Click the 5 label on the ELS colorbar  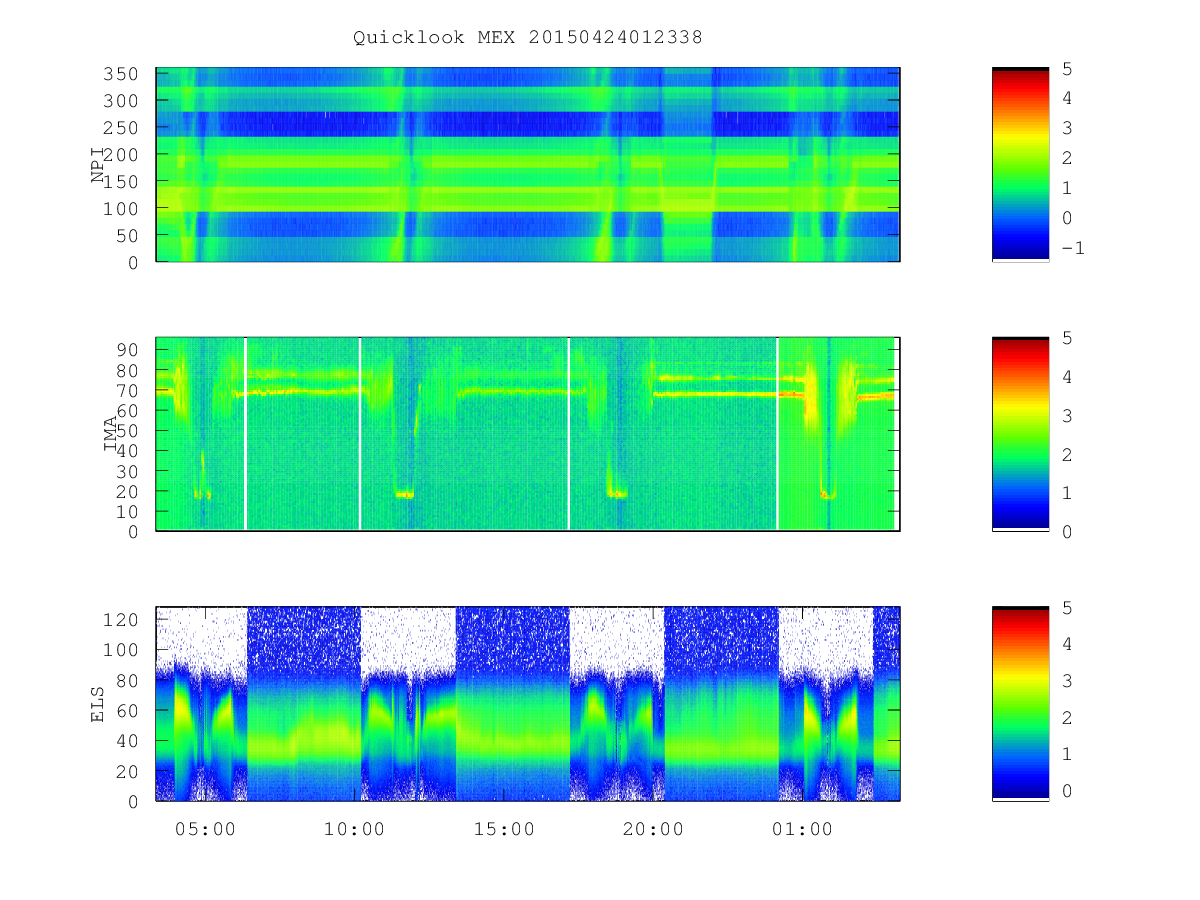(1066, 608)
